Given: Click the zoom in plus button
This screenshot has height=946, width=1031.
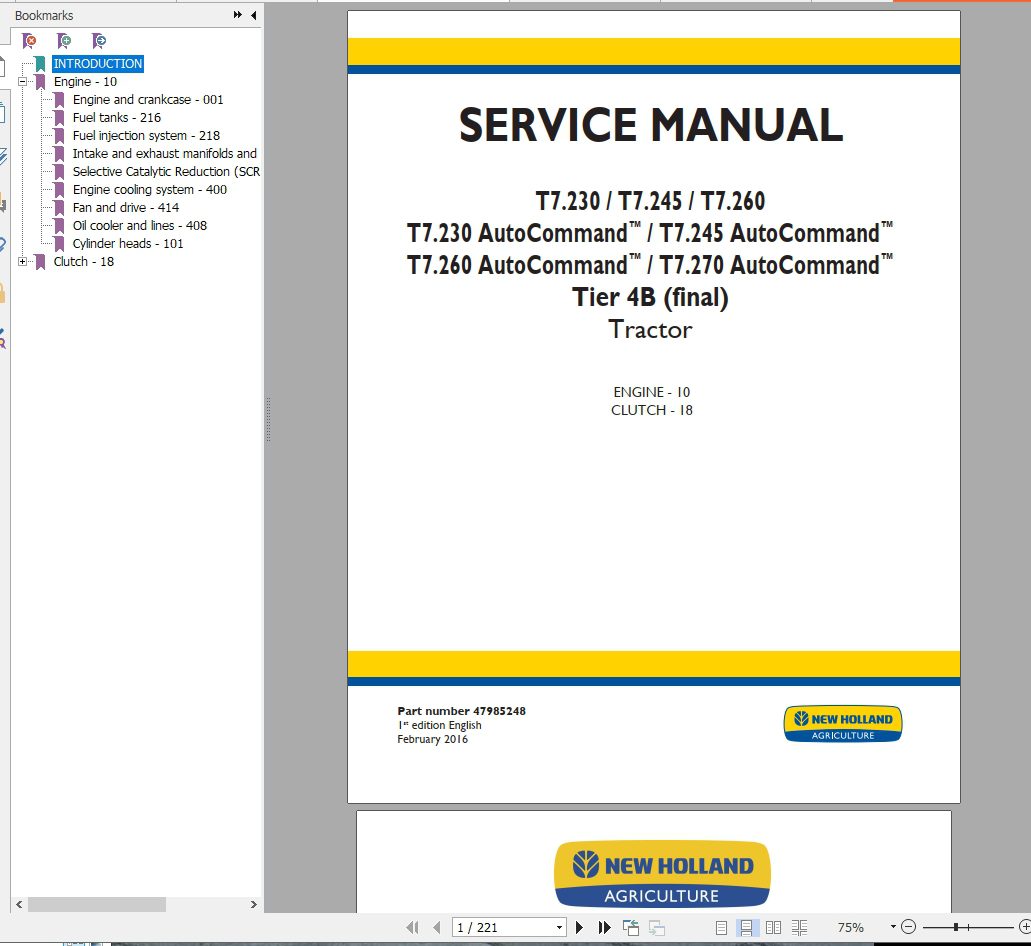Looking at the screenshot, I should pos(1024,927).
